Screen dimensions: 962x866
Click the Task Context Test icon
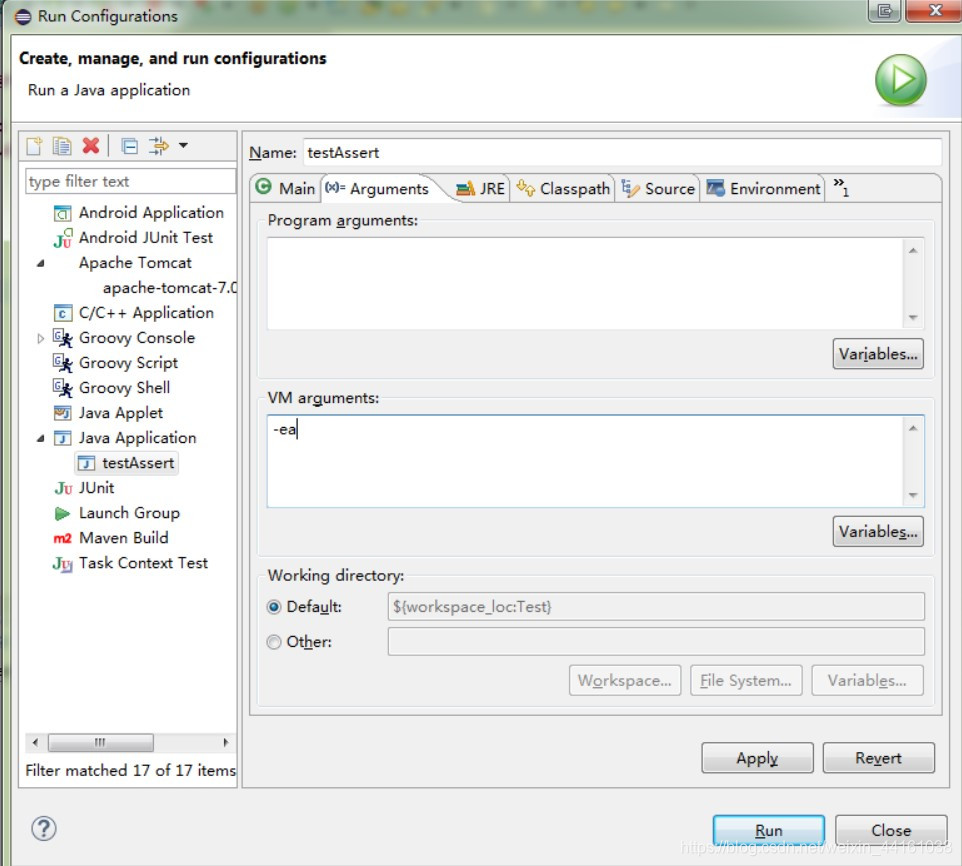pyautogui.click(x=63, y=564)
